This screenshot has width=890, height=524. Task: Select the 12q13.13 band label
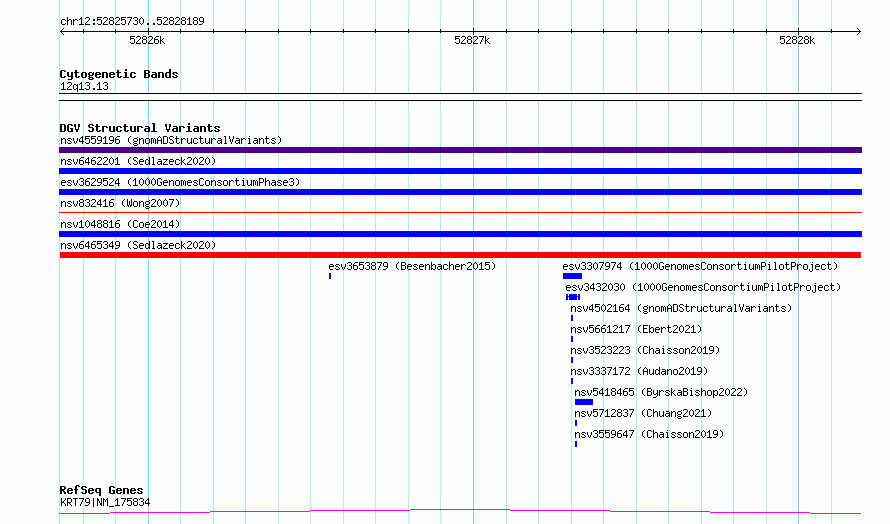(84, 86)
